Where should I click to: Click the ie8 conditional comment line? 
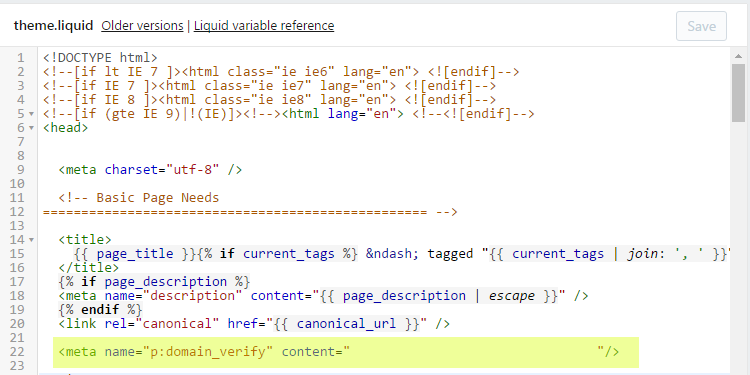269,100
